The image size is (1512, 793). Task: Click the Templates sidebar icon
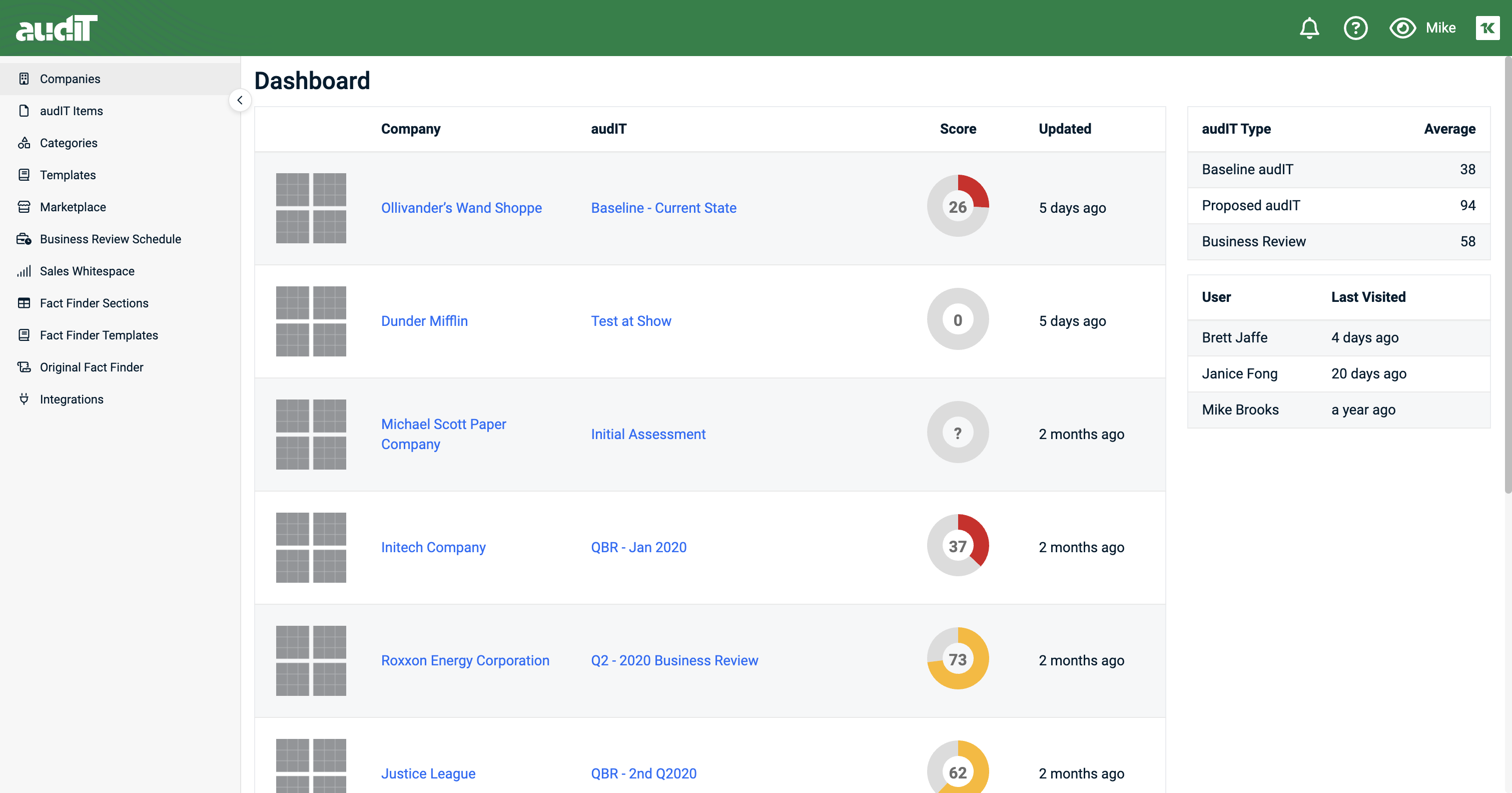point(24,174)
